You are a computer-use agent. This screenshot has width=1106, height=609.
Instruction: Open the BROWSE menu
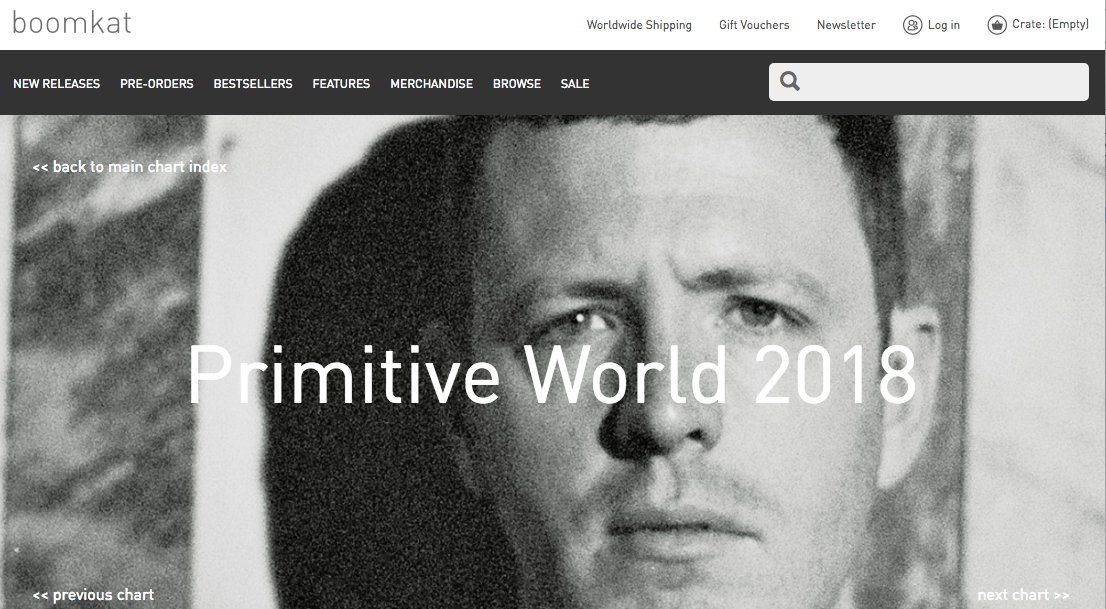[x=516, y=83]
